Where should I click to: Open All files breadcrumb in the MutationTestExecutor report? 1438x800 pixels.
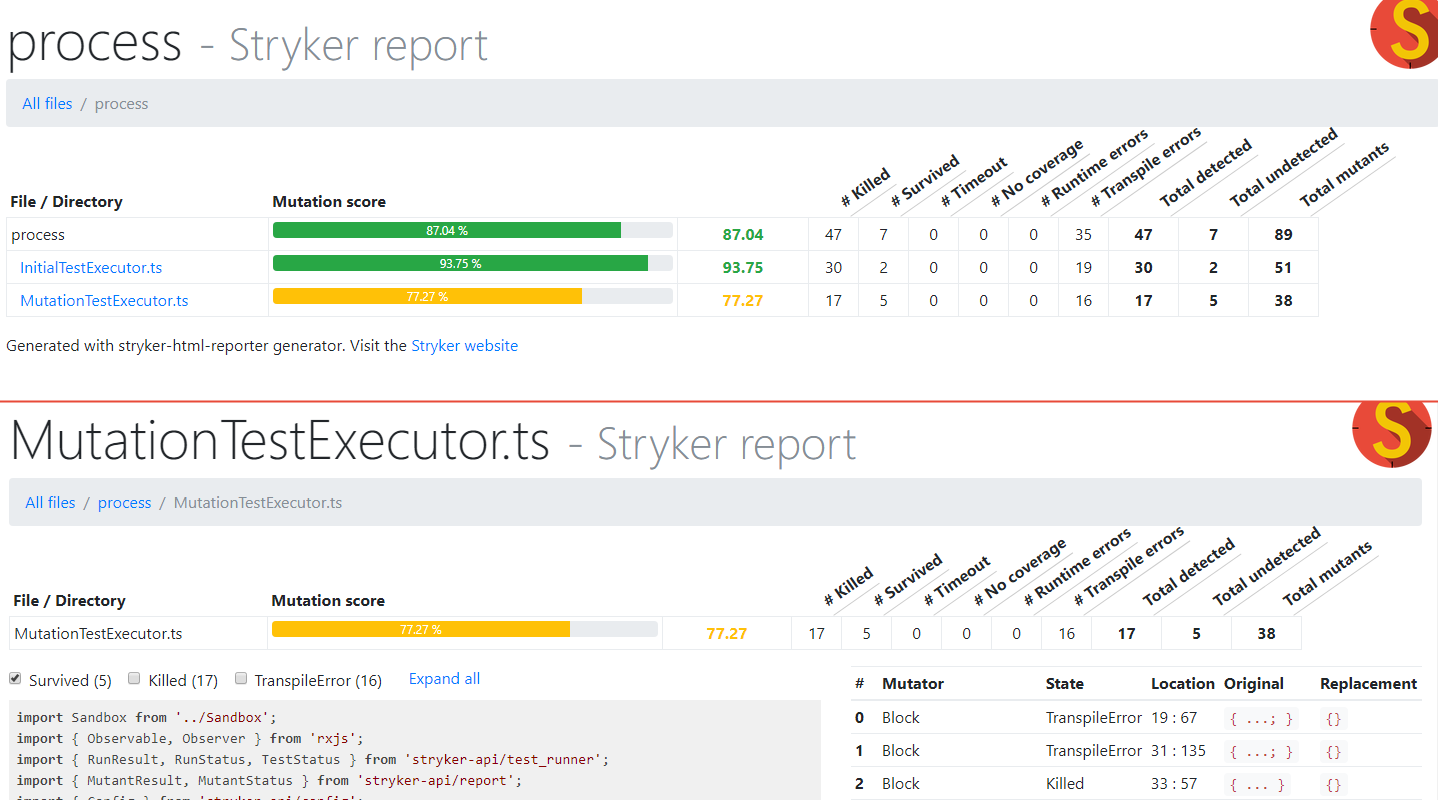pyautogui.click(x=50, y=502)
